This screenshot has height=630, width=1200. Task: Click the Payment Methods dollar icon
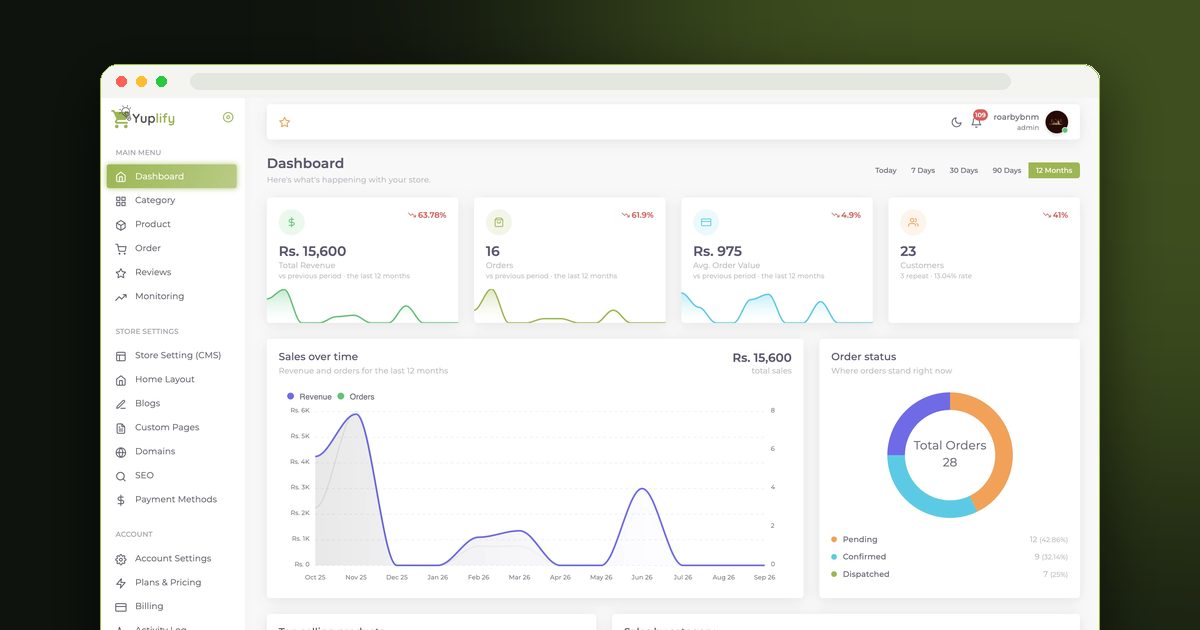pyautogui.click(x=121, y=500)
